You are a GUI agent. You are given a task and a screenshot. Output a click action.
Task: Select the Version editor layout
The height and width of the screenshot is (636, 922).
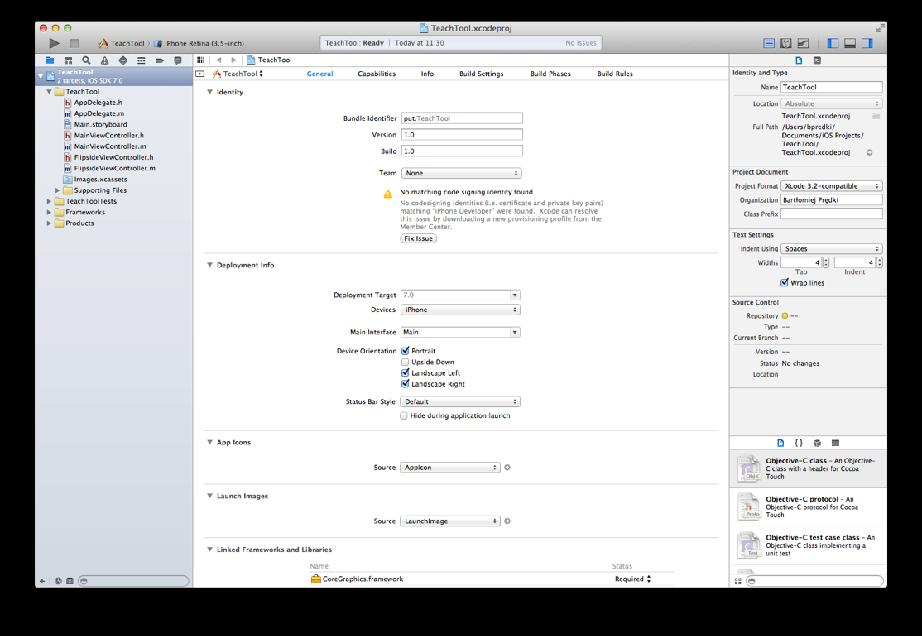coord(803,43)
